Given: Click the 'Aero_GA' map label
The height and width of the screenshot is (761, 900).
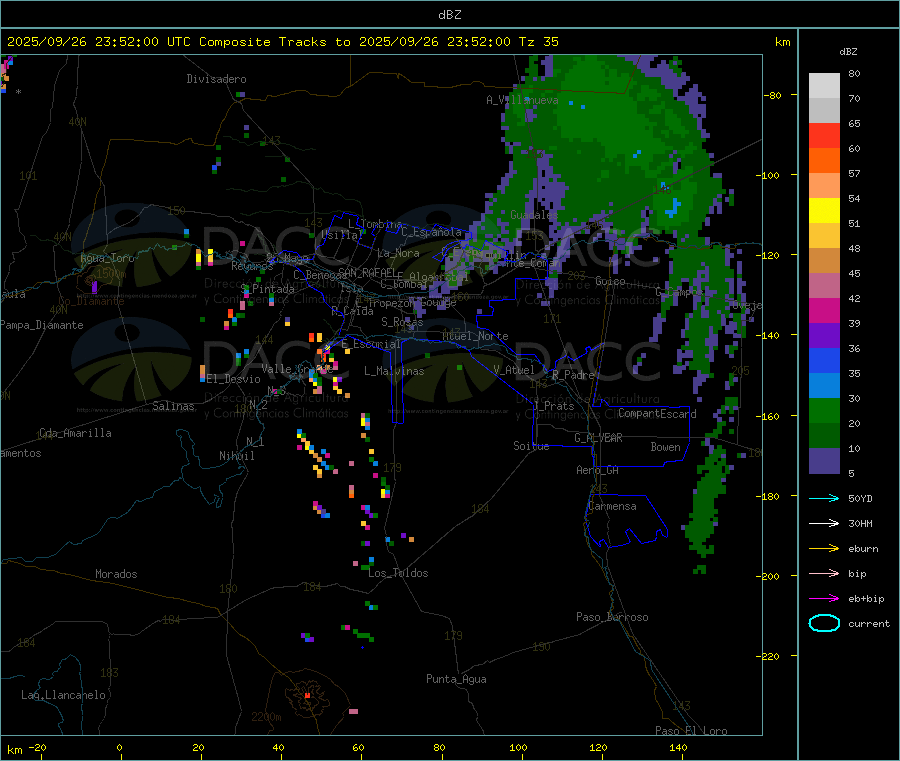Looking at the screenshot, I should click(x=598, y=470).
